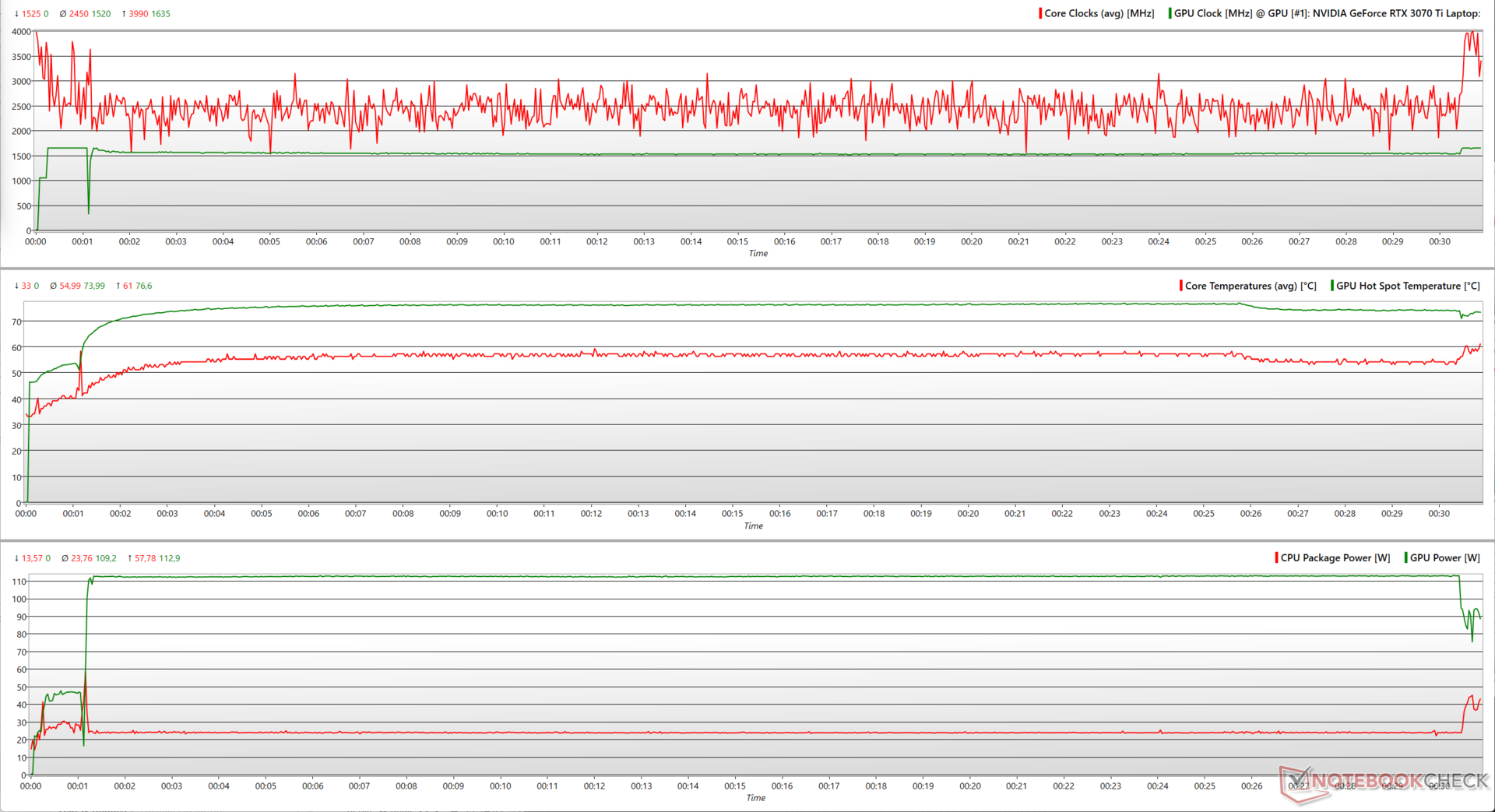Click the maximum arrow icon in power chart
Screen dimensions: 1495x812
129,558
